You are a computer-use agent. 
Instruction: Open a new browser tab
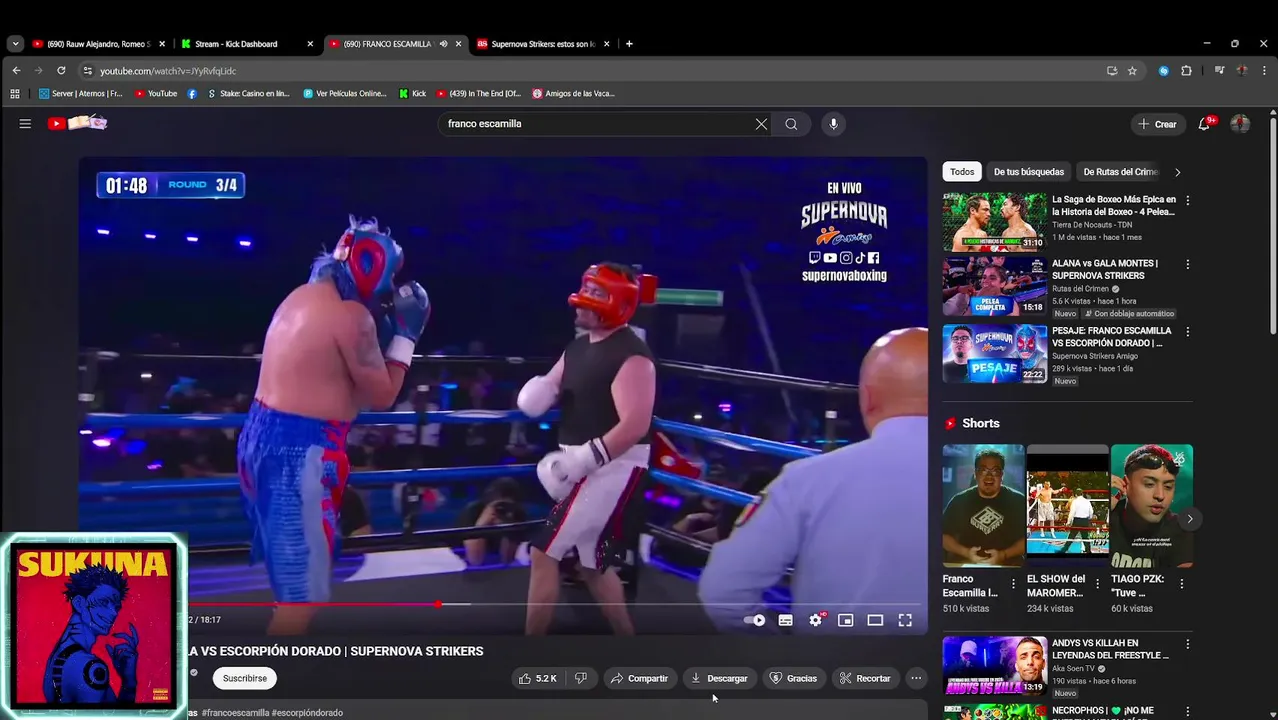tap(629, 44)
